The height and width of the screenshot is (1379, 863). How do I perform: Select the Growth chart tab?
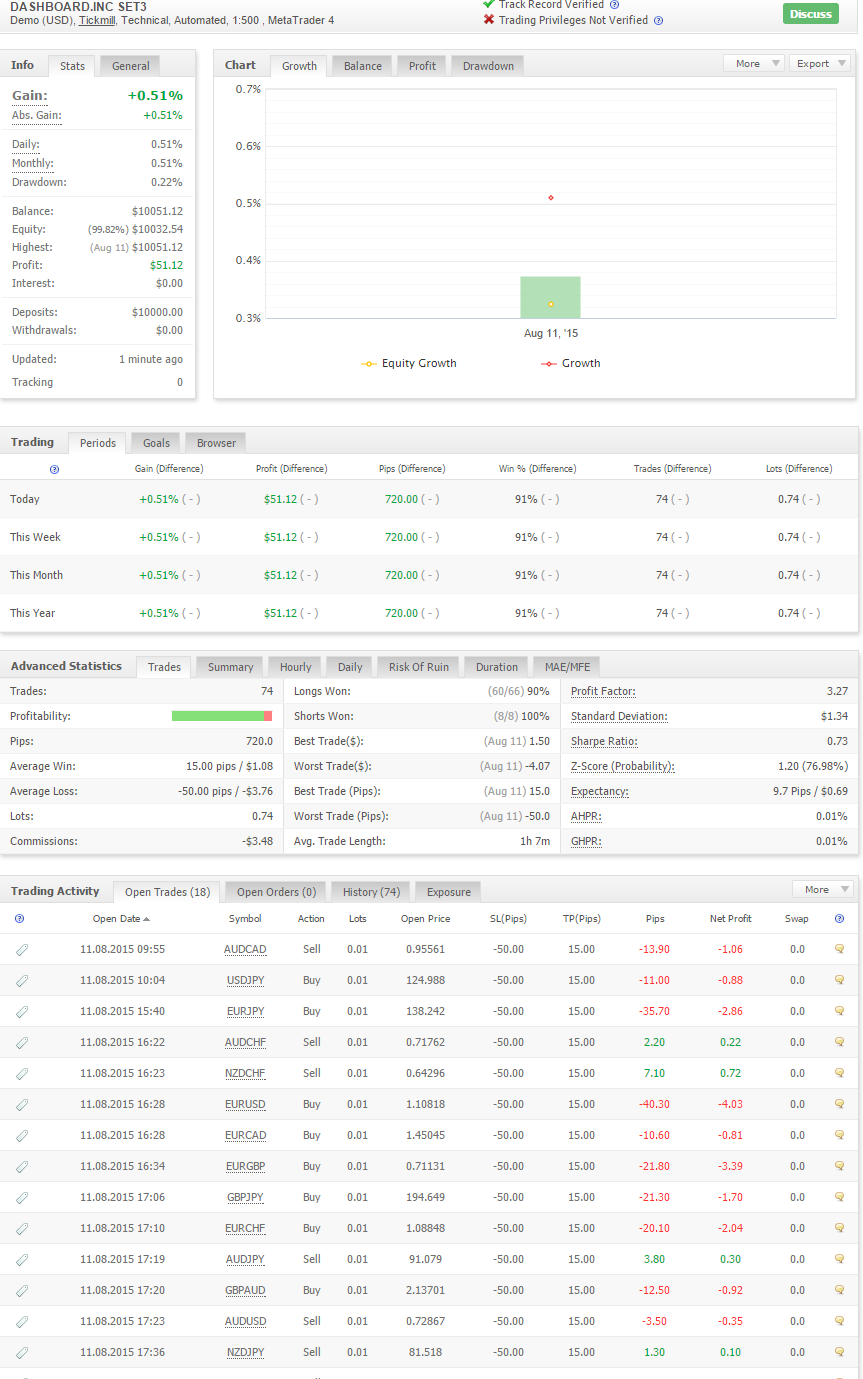pyautogui.click(x=299, y=66)
